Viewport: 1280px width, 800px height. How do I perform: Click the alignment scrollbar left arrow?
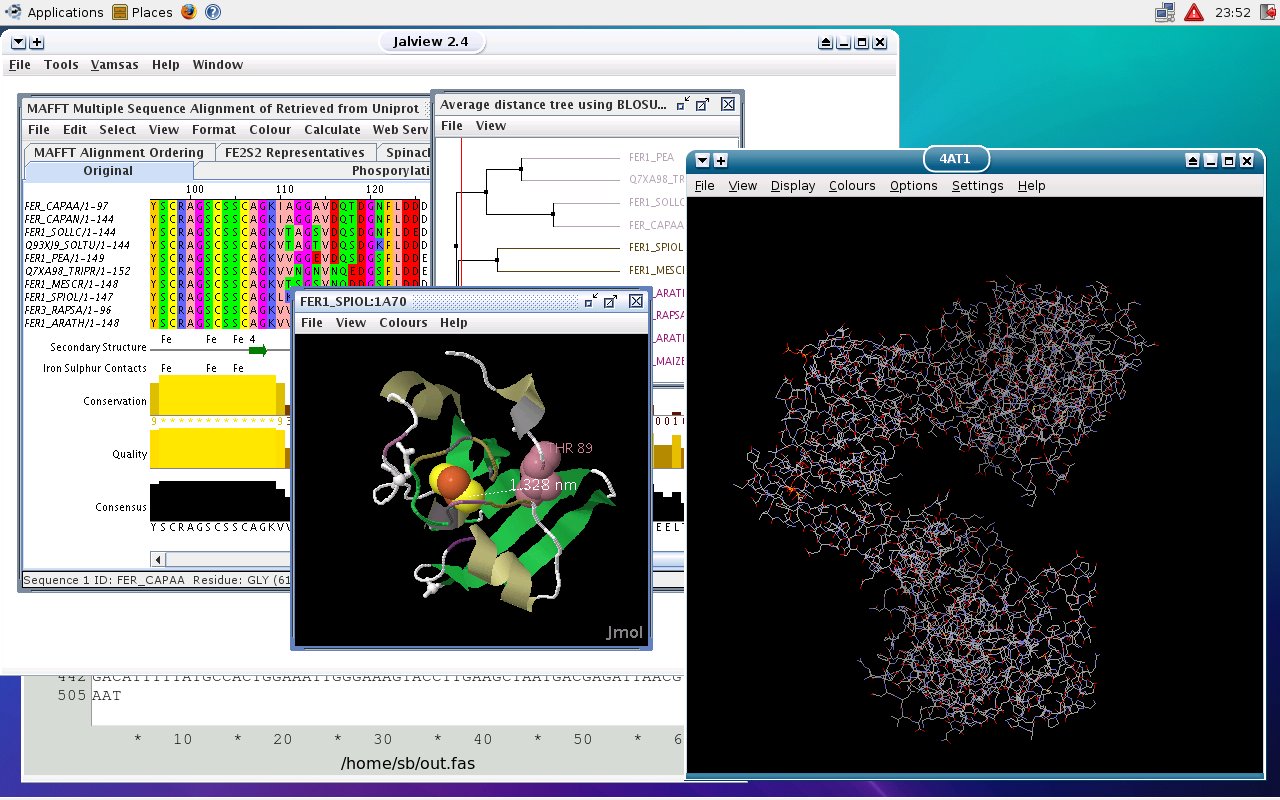coord(157,558)
